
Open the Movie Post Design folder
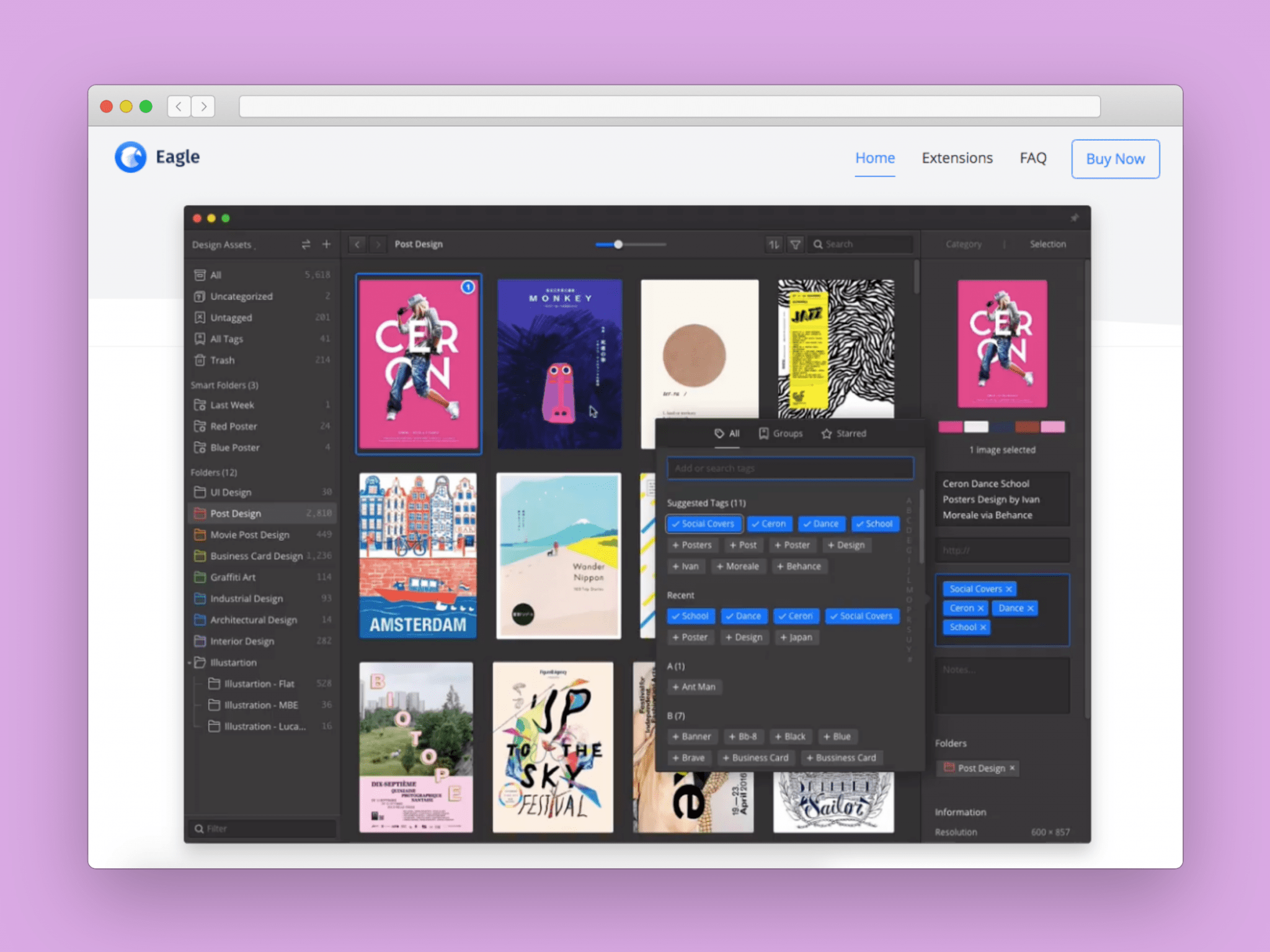(x=262, y=535)
